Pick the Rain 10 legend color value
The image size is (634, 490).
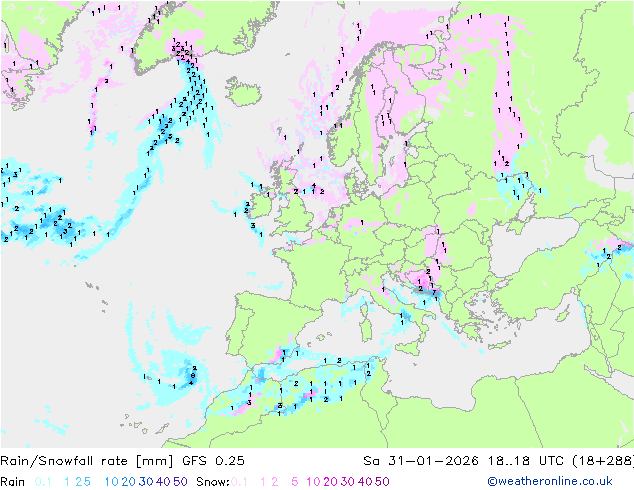(112, 482)
